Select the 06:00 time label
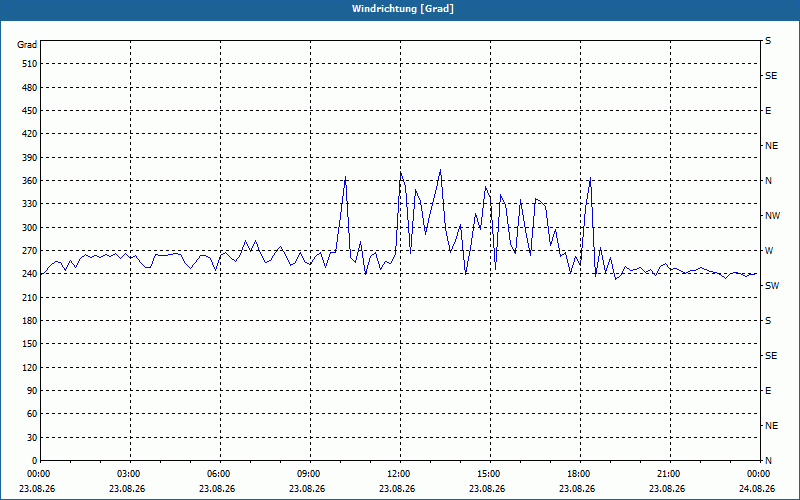The image size is (800, 500). pyautogui.click(x=220, y=474)
